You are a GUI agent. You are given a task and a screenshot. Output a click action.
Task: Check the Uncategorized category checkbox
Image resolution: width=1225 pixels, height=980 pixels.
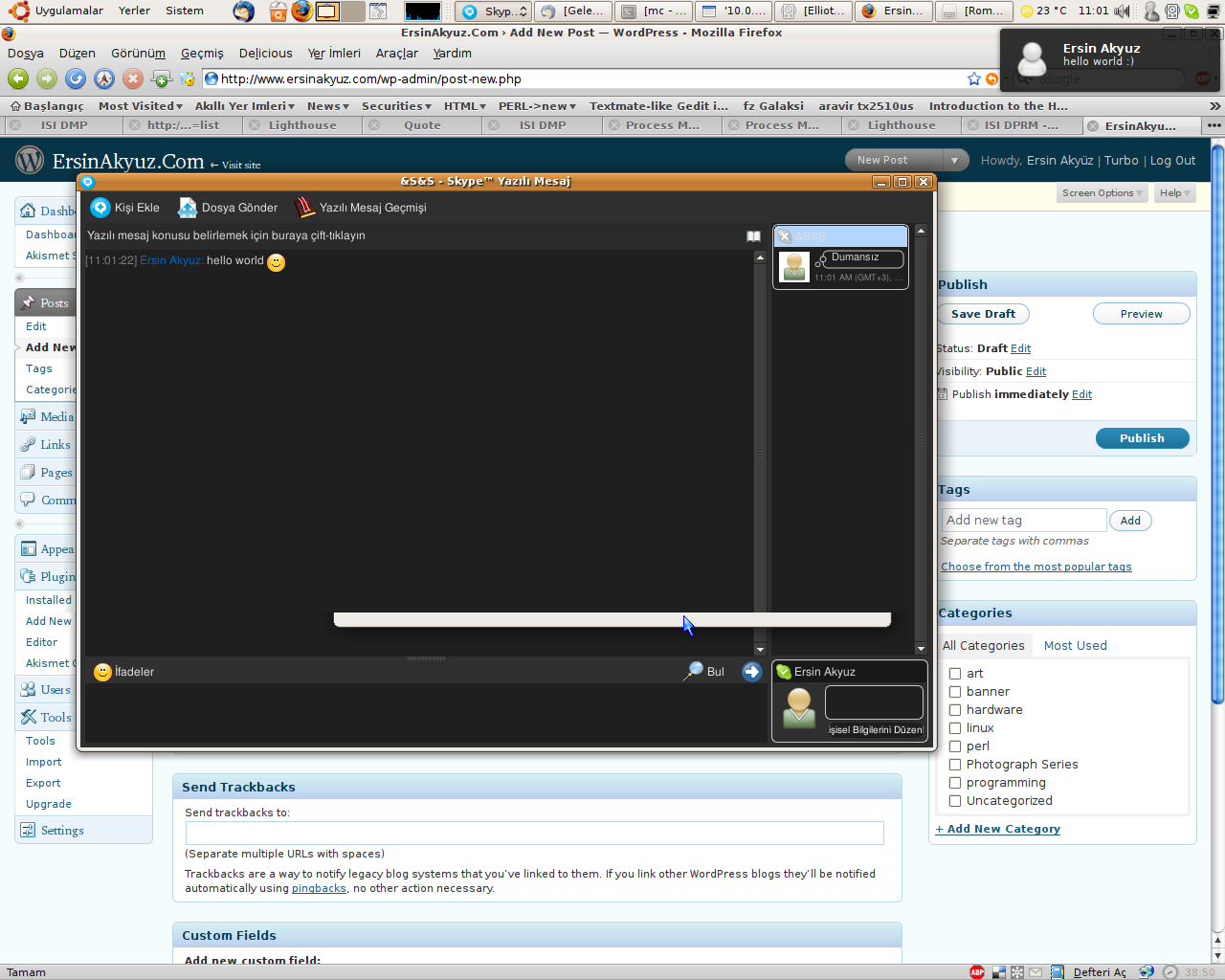coord(955,801)
